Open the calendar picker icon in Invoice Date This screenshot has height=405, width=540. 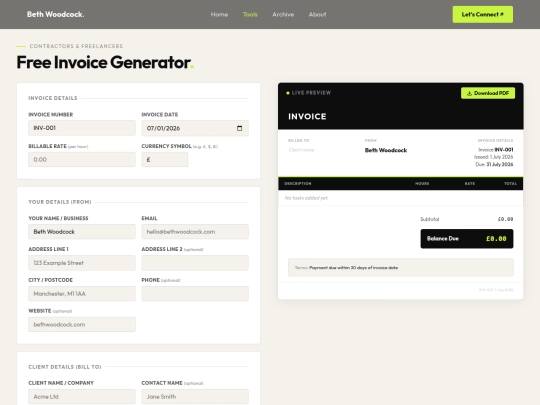239,128
